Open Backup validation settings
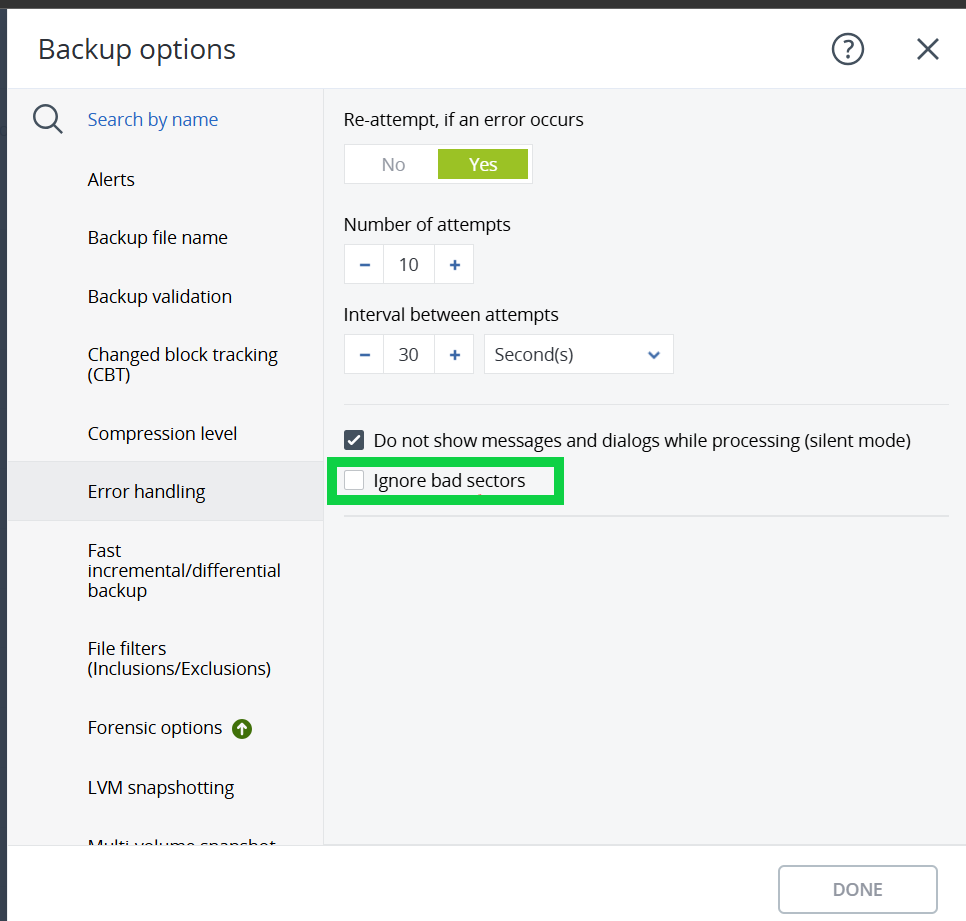966x921 pixels. click(x=160, y=297)
